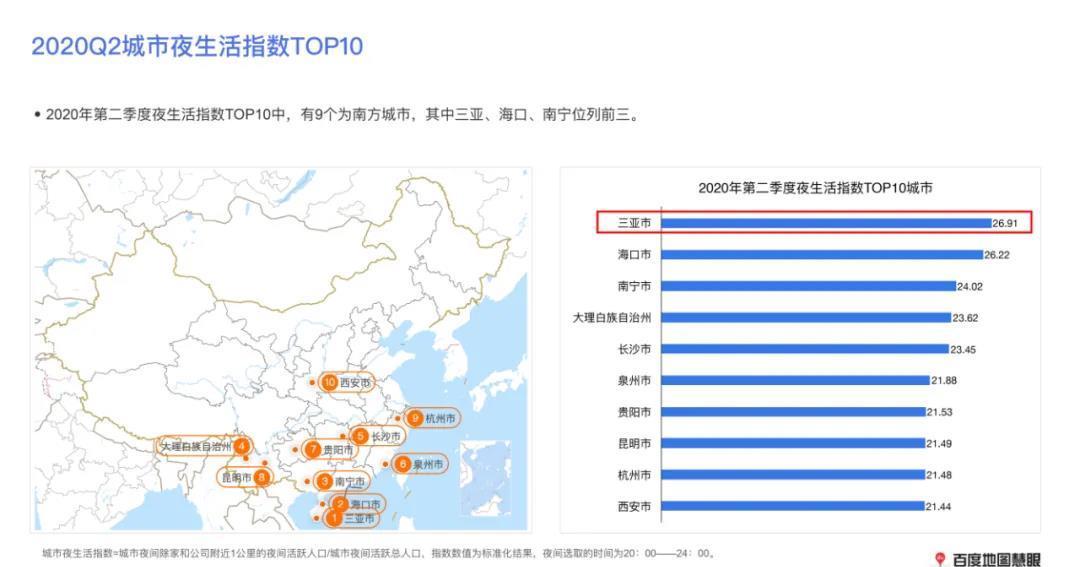Click the 泉州市 axis label in bar chart
The image size is (1080, 567).
[634, 380]
